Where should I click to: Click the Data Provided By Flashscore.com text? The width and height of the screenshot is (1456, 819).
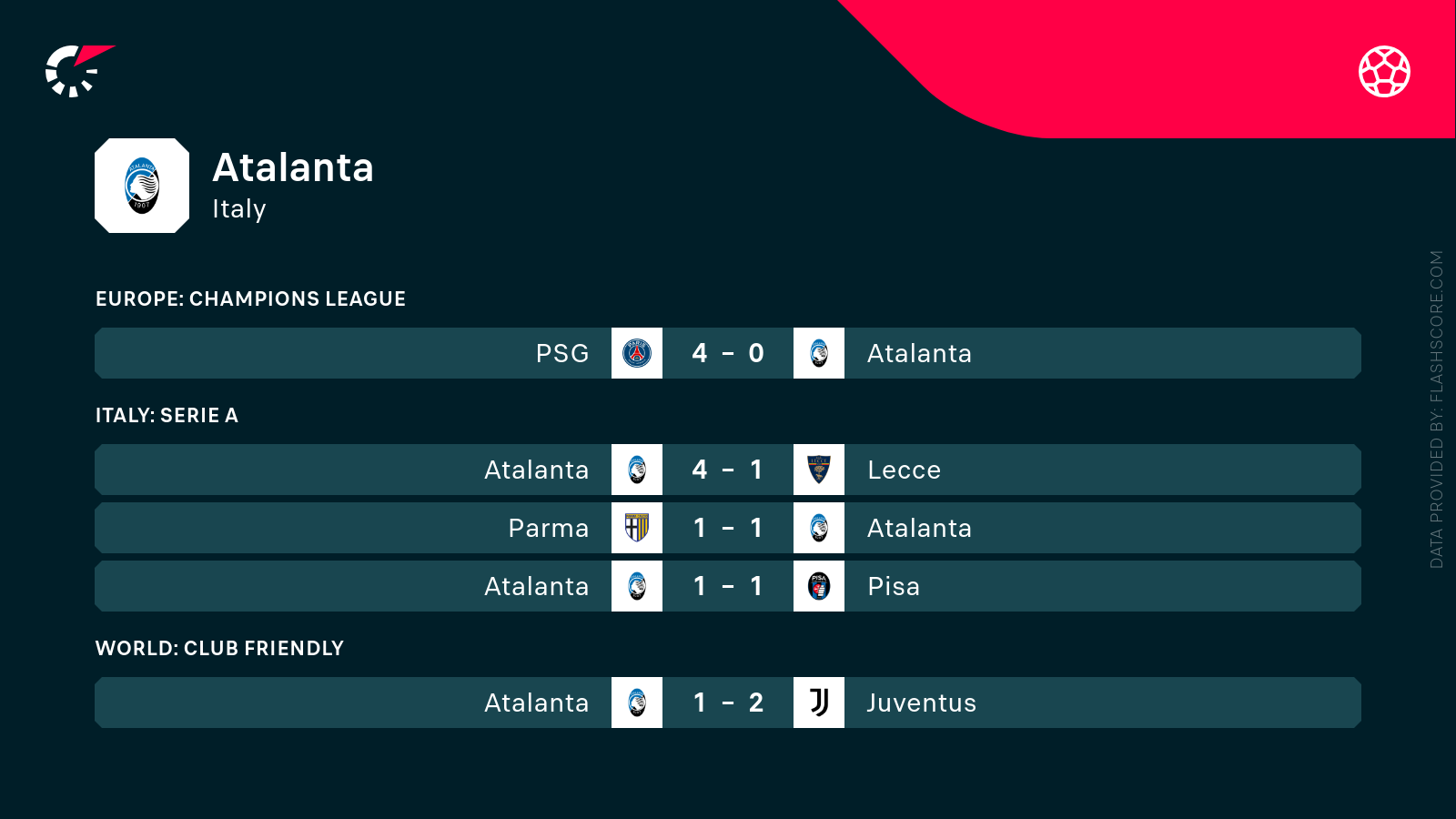1436,409
